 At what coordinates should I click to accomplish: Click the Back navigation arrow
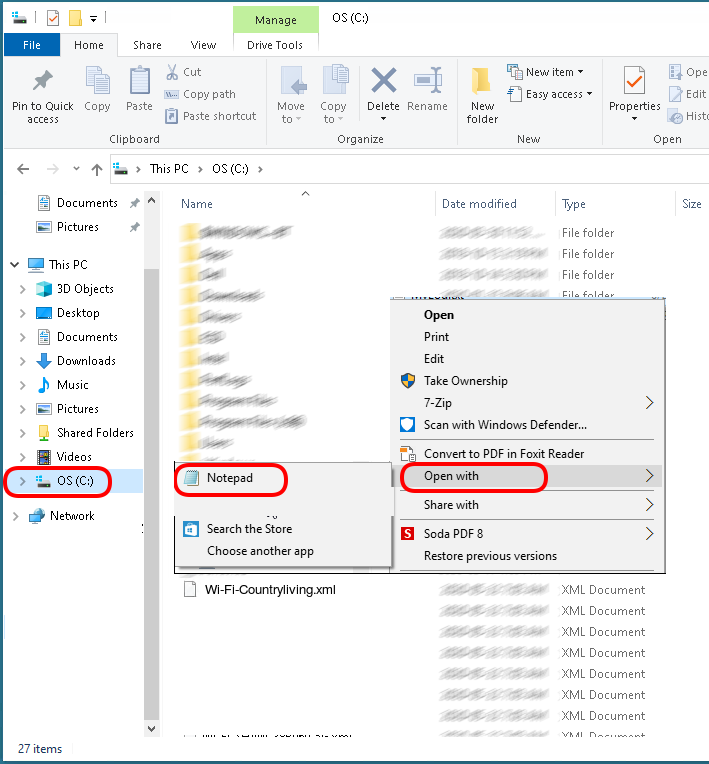pyautogui.click(x=23, y=169)
